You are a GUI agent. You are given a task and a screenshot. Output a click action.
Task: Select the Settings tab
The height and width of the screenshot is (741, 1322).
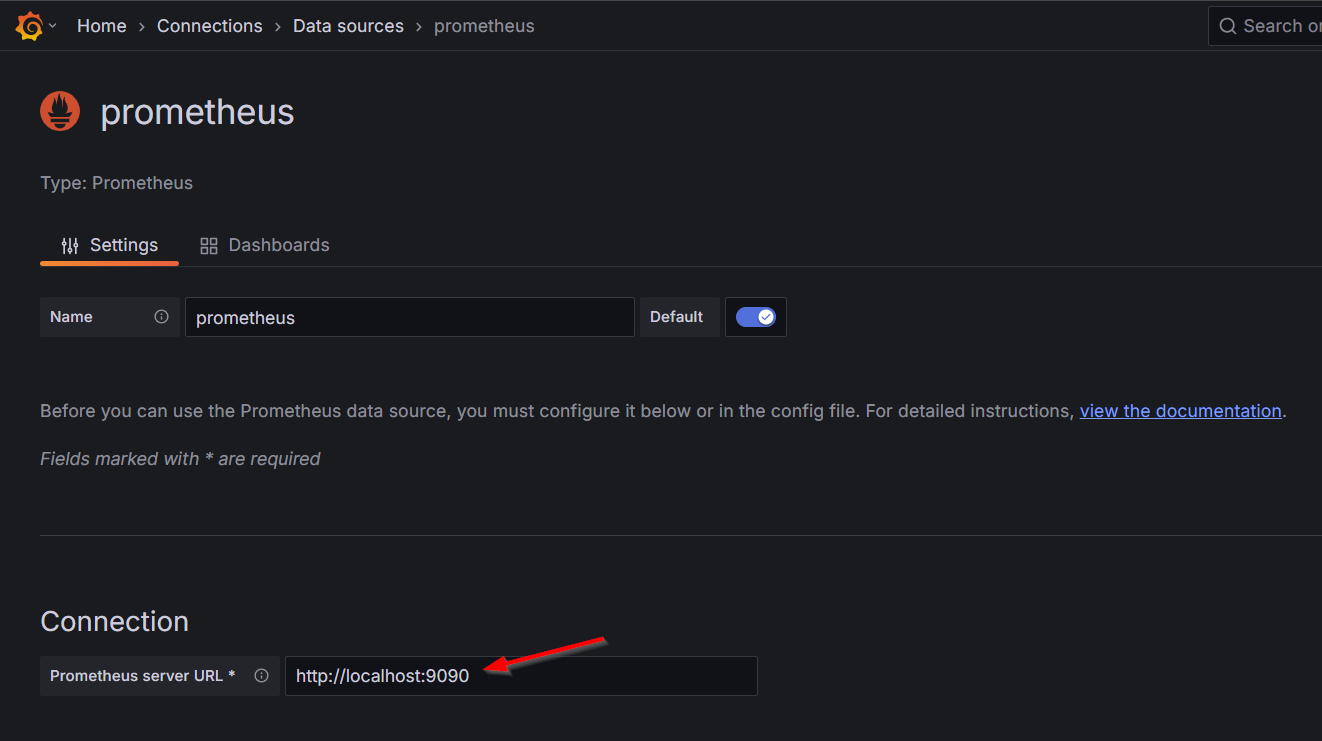point(124,244)
